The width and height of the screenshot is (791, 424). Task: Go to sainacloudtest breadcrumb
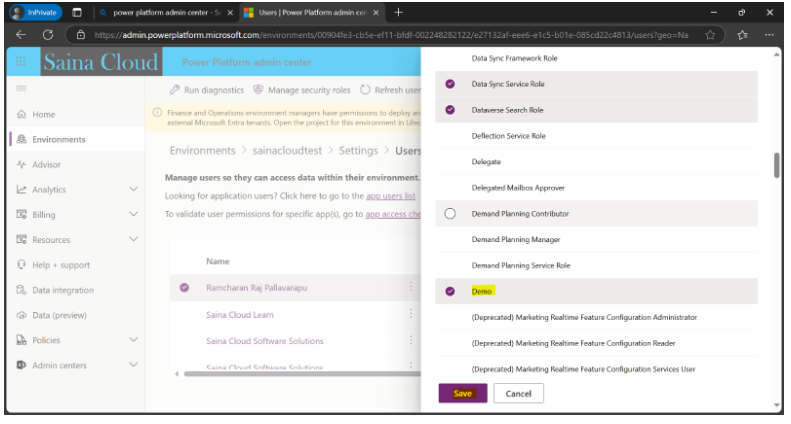tap(287, 150)
